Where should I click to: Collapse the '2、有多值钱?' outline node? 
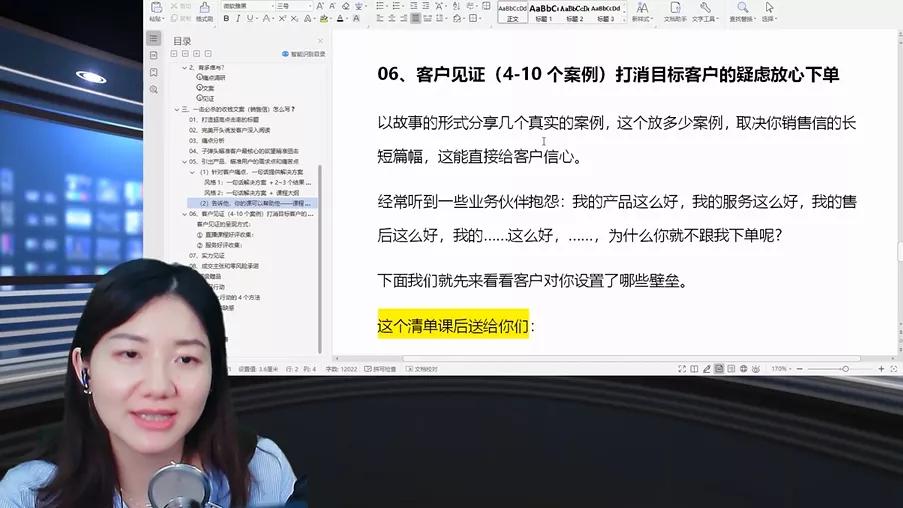pyautogui.click(x=184, y=67)
